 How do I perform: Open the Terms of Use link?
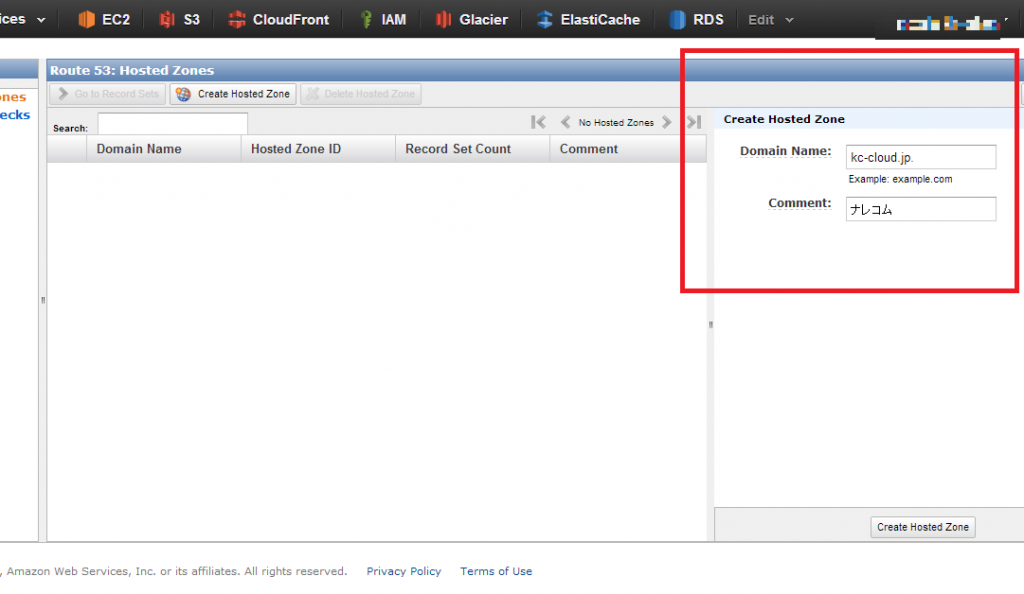click(496, 571)
